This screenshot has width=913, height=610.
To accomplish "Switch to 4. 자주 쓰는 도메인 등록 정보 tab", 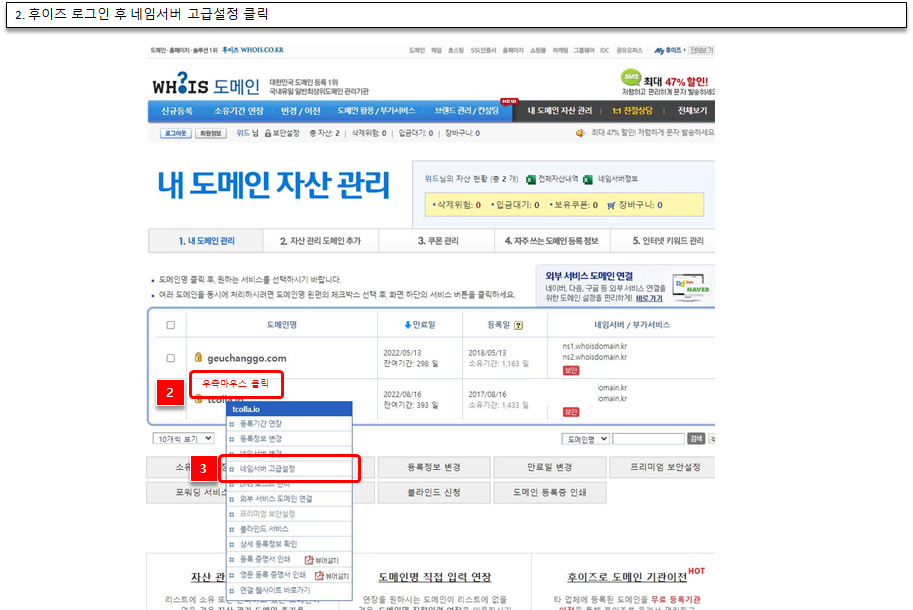I will 552,241.
